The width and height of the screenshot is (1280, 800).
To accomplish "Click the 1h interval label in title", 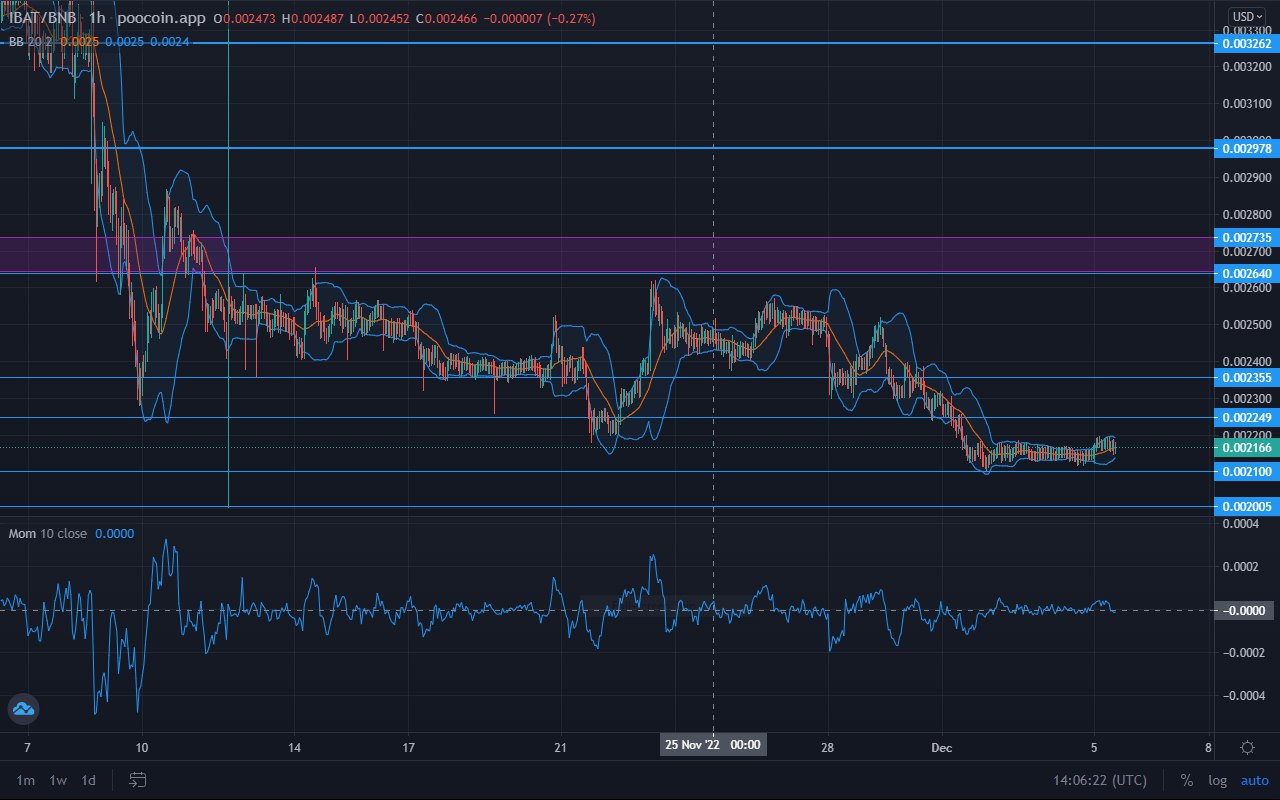I will (x=97, y=18).
